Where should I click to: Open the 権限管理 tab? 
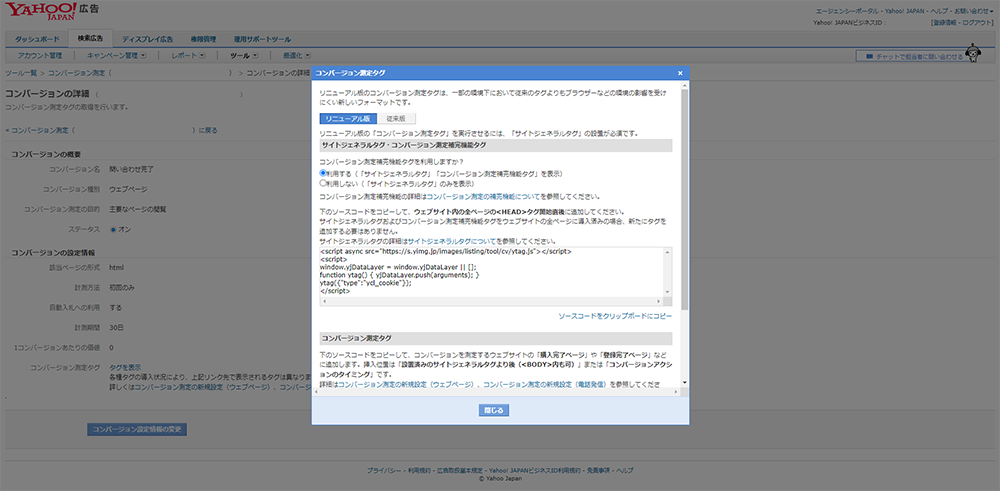203,39
